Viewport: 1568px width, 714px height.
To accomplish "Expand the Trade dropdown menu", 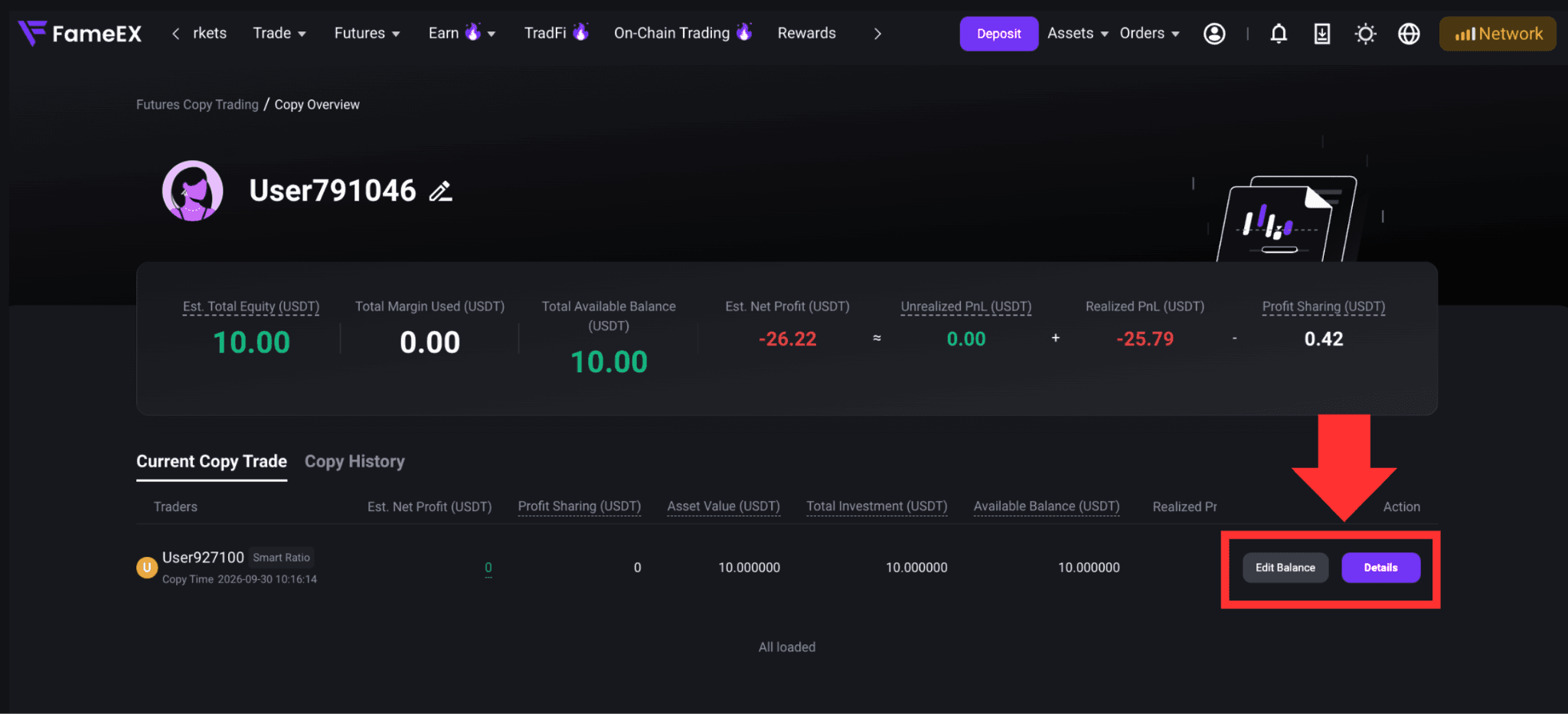I will [x=279, y=34].
